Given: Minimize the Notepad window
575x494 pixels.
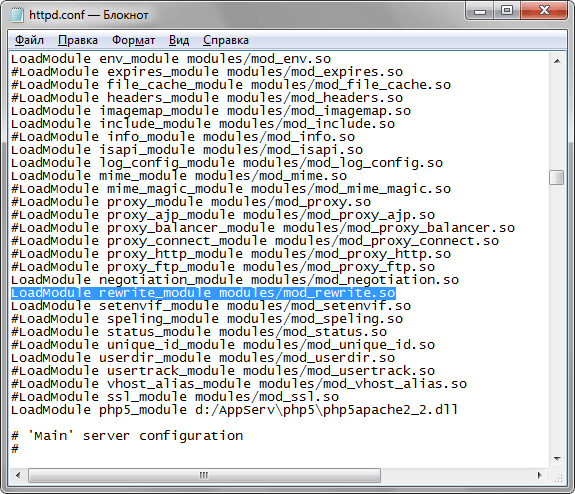Looking at the screenshot, I should [x=479, y=11].
